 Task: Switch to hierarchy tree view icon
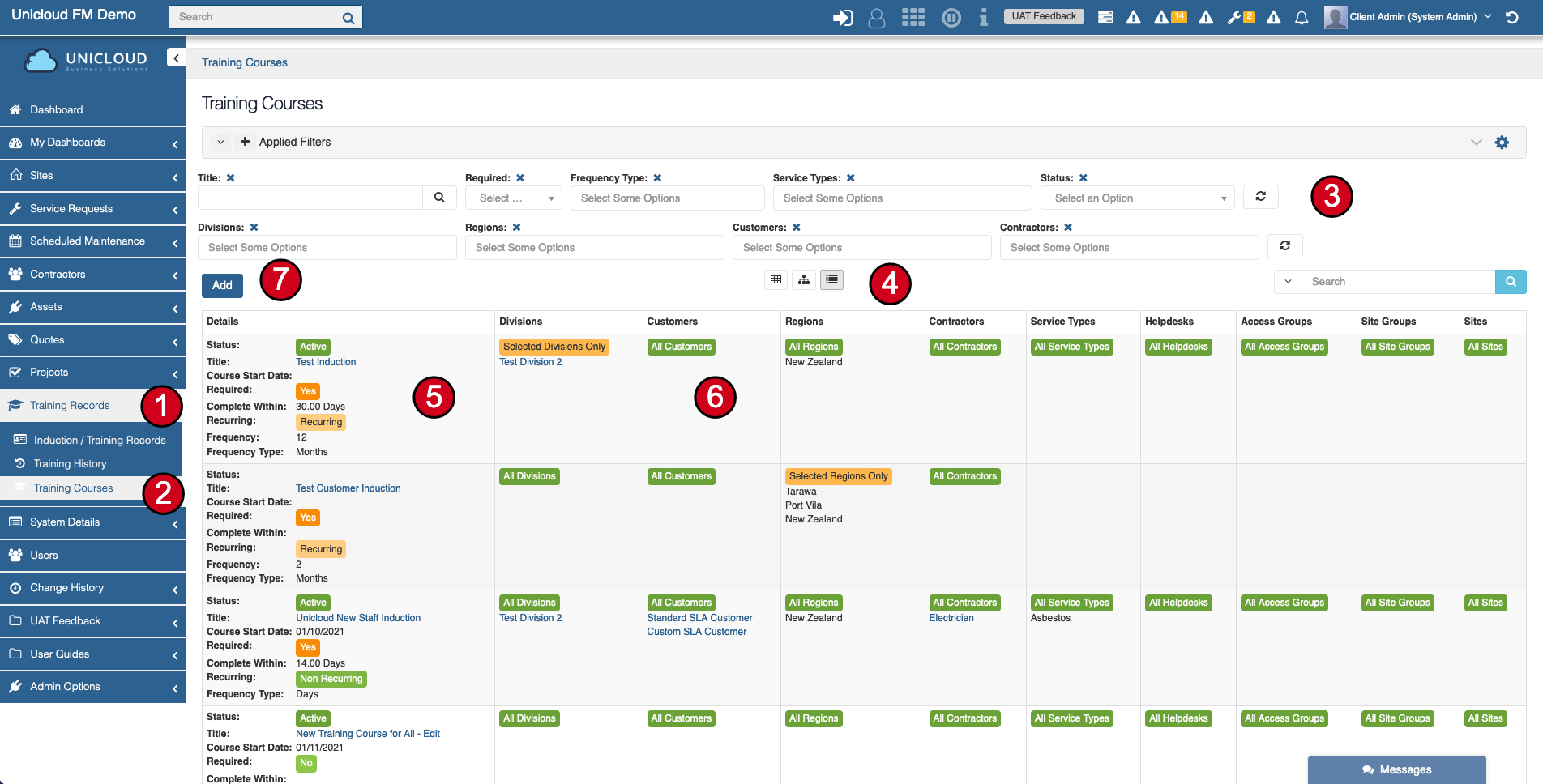pos(804,279)
